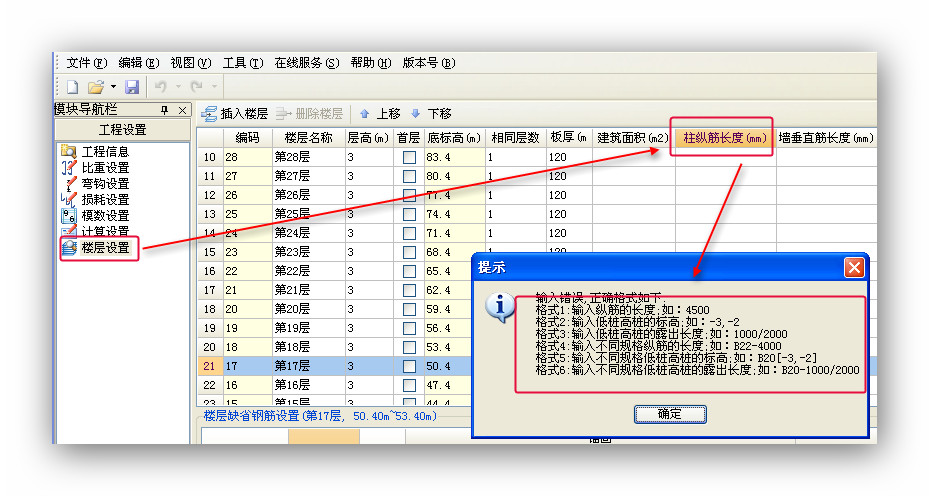Click the 底标高(m) column header

[454, 138]
